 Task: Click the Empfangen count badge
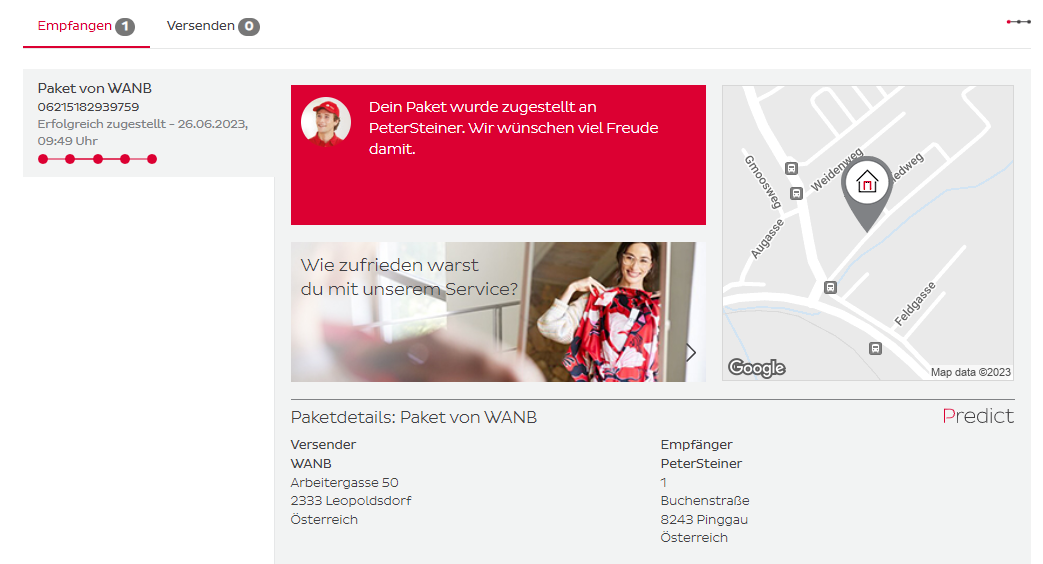pyautogui.click(x=124, y=27)
